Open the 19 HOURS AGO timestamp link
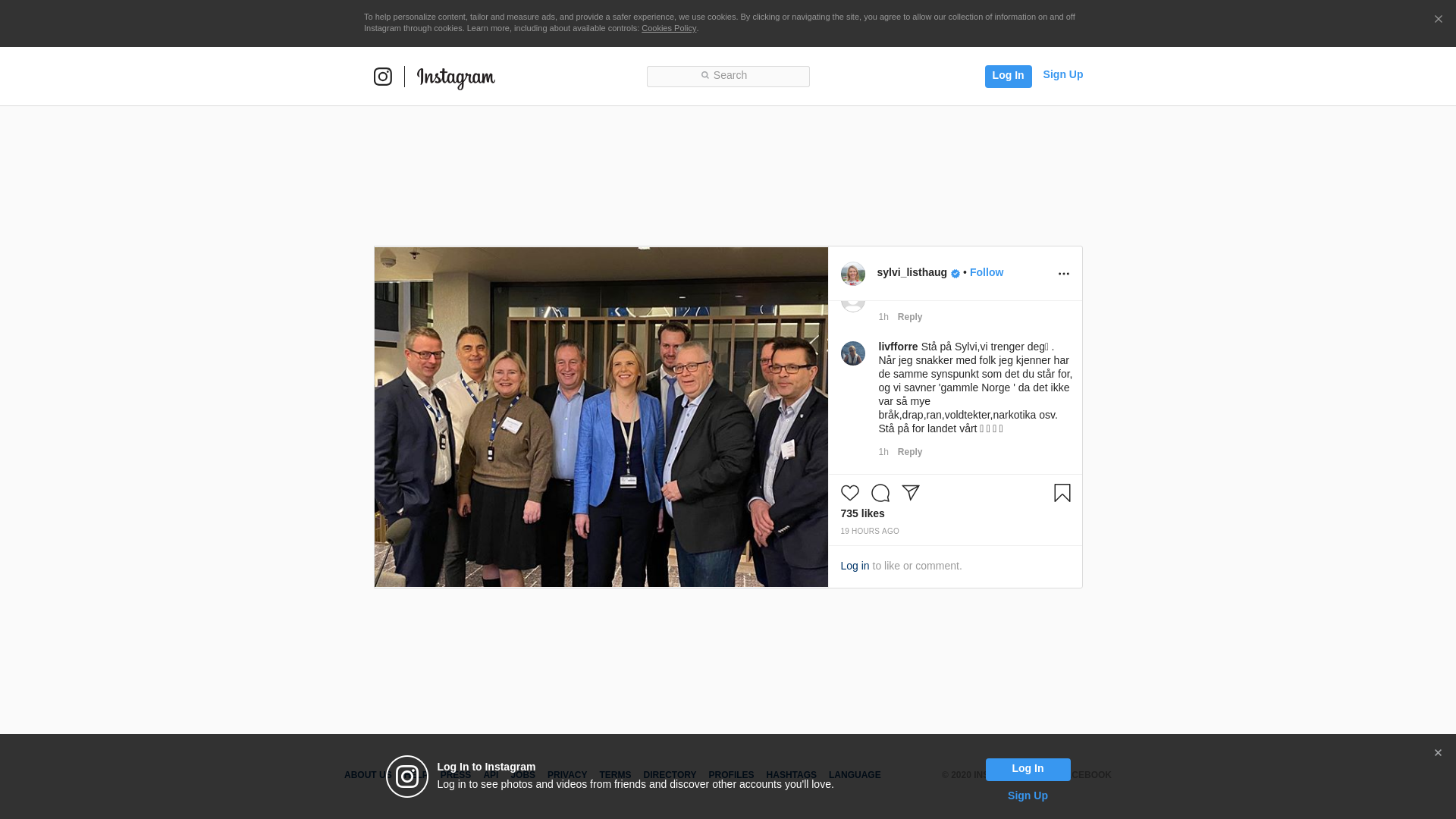Image resolution: width=1456 pixels, height=819 pixels. tap(870, 532)
